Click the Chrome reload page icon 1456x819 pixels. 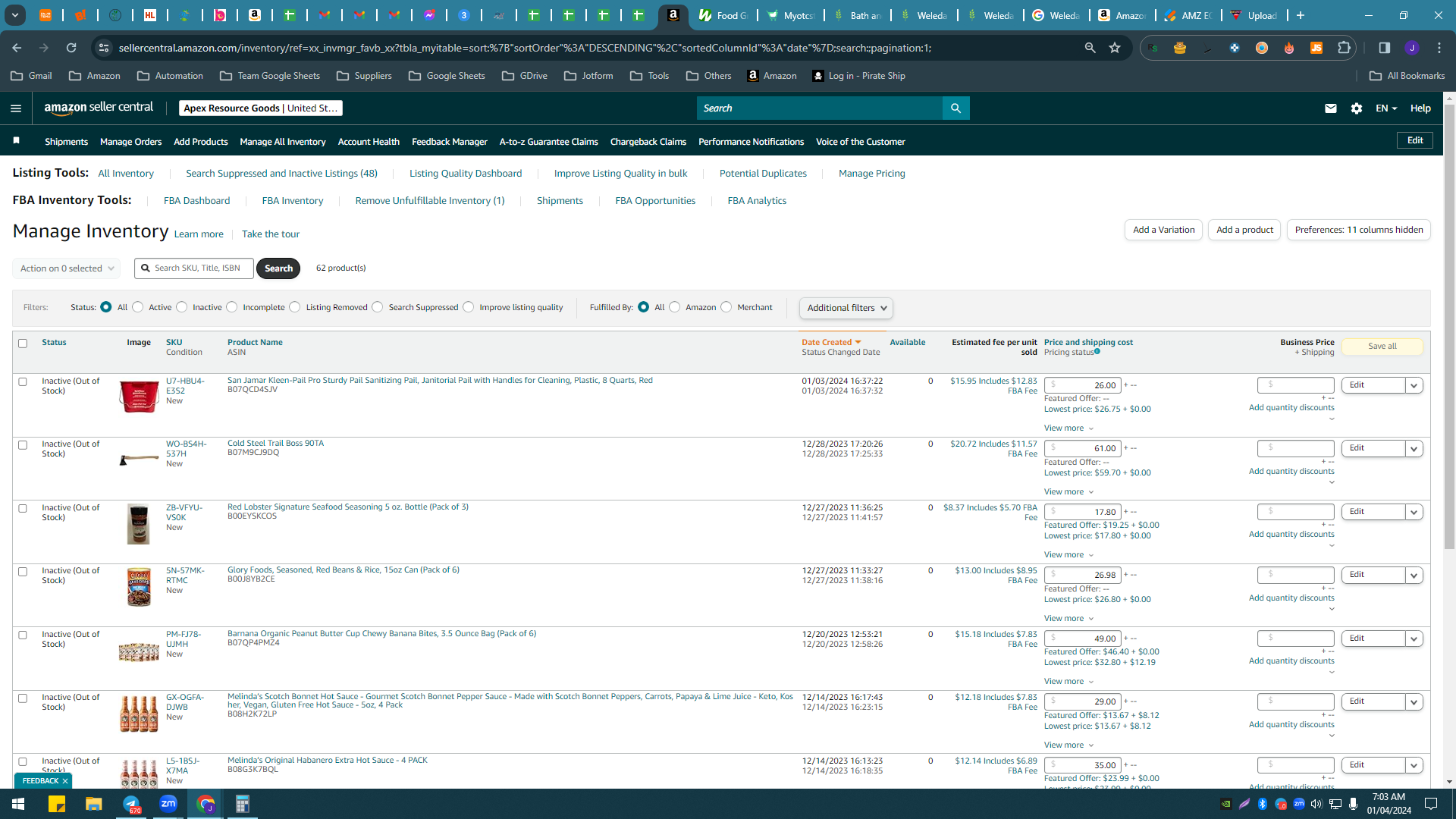(x=71, y=48)
